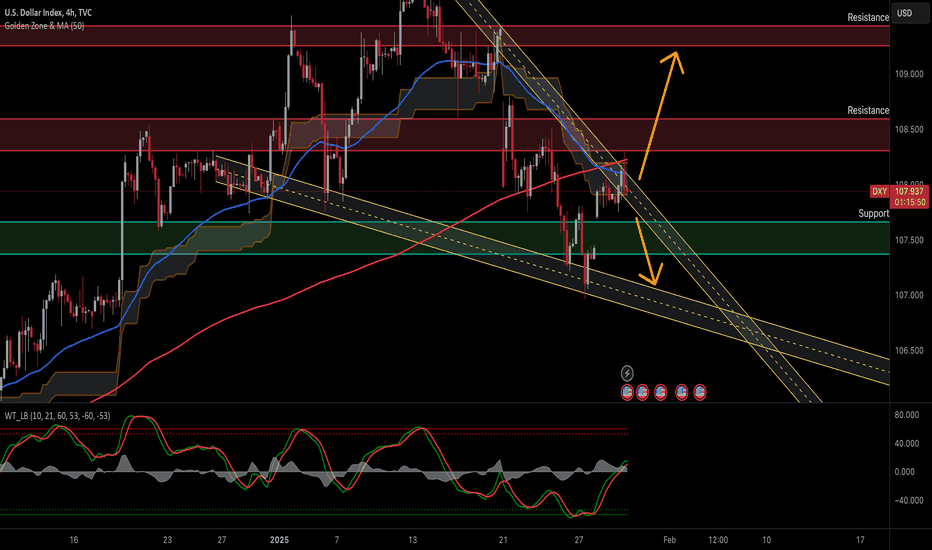The image size is (932, 550).
Task: Click the Resistance label above 108.500
Action: 868,110
